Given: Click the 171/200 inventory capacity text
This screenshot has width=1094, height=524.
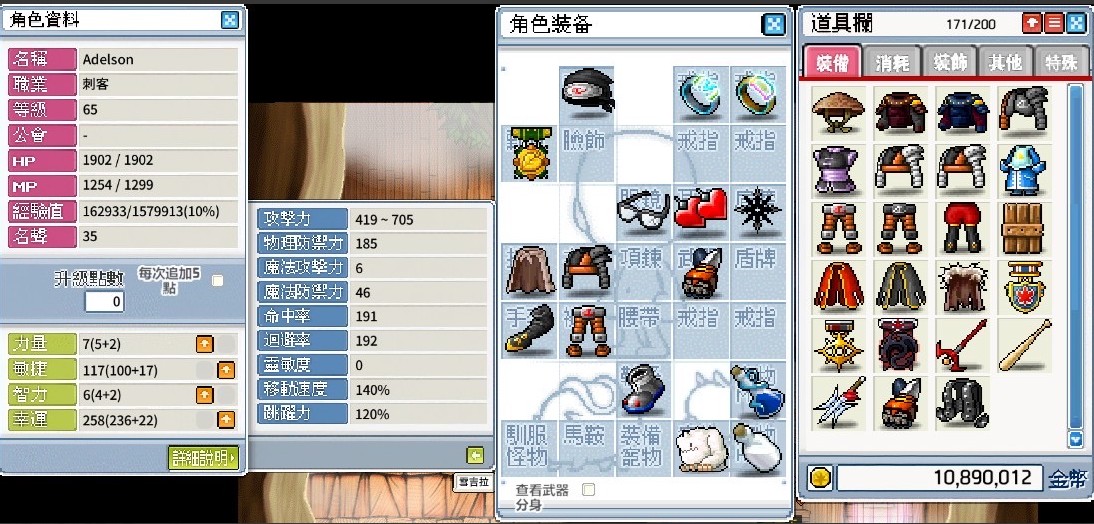Looking at the screenshot, I should tap(971, 24).
